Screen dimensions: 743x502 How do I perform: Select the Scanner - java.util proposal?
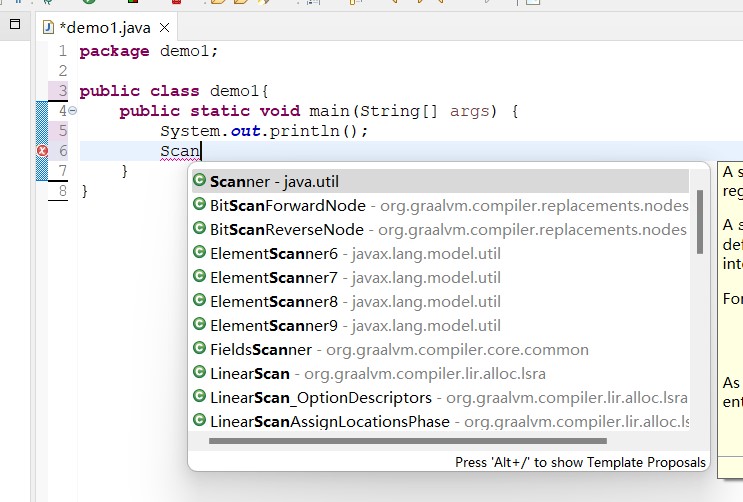440,182
